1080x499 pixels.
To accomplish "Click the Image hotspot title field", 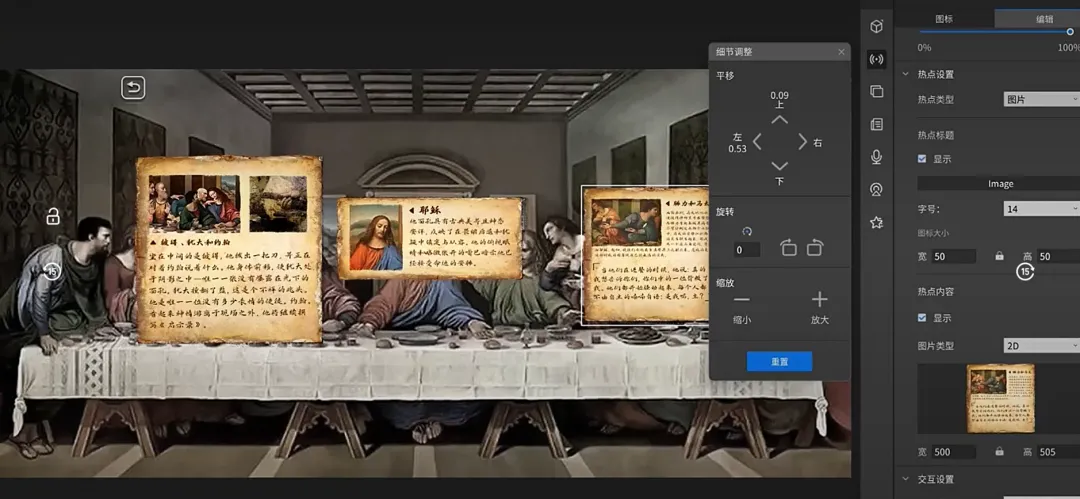I will (x=999, y=183).
